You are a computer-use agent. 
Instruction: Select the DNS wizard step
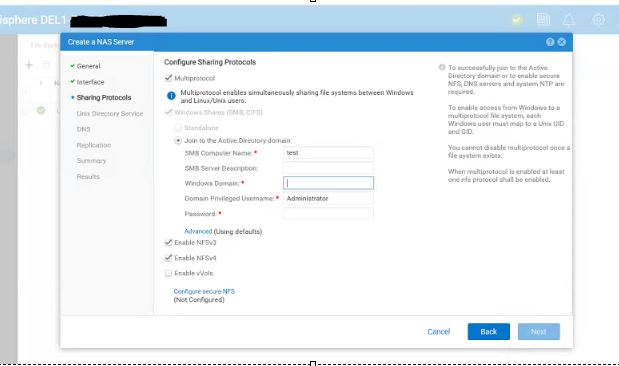pyautogui.click(x=83, y=130)
